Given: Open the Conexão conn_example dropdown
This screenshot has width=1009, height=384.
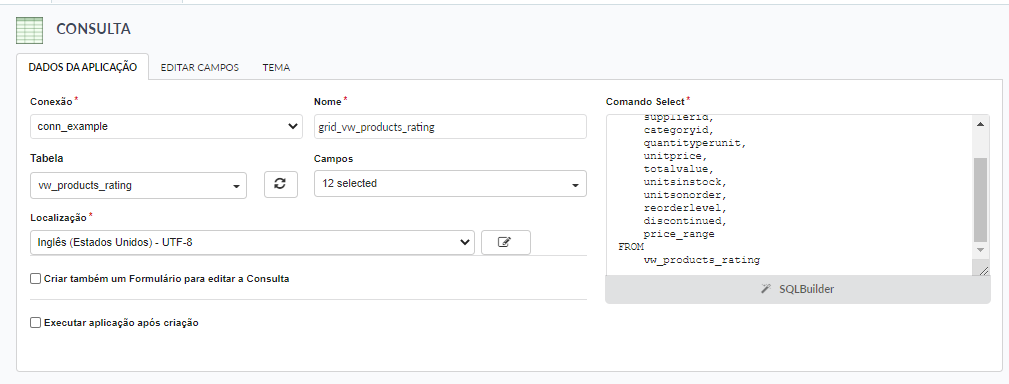Looking at the screenshot, I should point(166,127).
